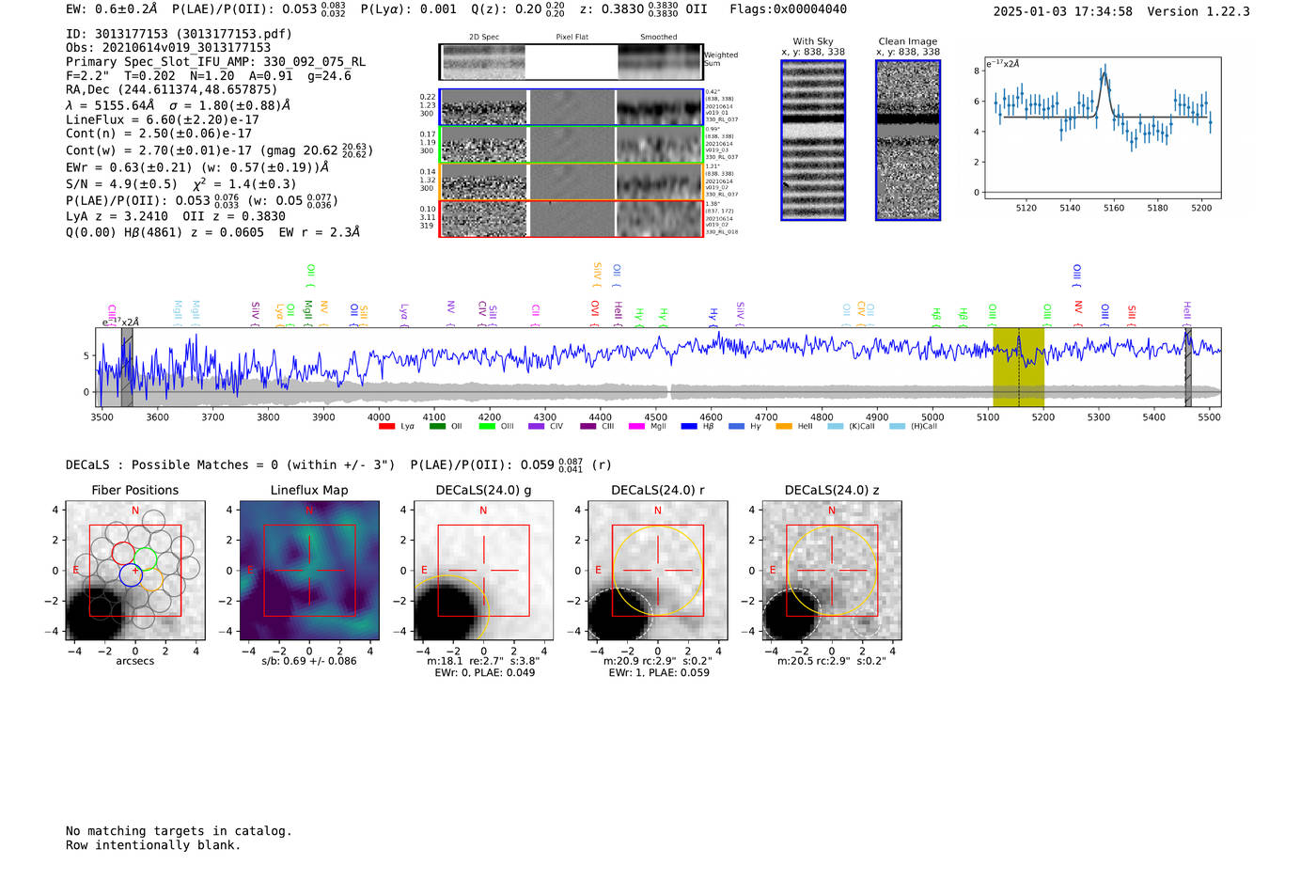Click the yellow highlighted band in the spectrum

click(1018, 367)
